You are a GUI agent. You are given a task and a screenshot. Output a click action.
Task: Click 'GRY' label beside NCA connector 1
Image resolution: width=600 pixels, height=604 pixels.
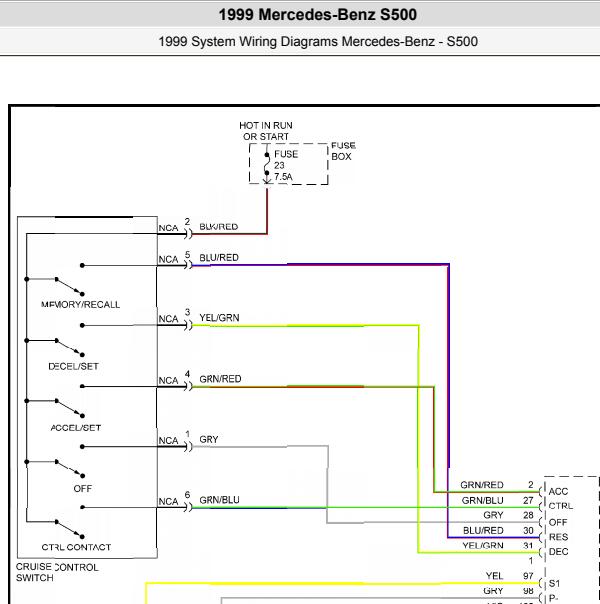(x=209, y=440)
